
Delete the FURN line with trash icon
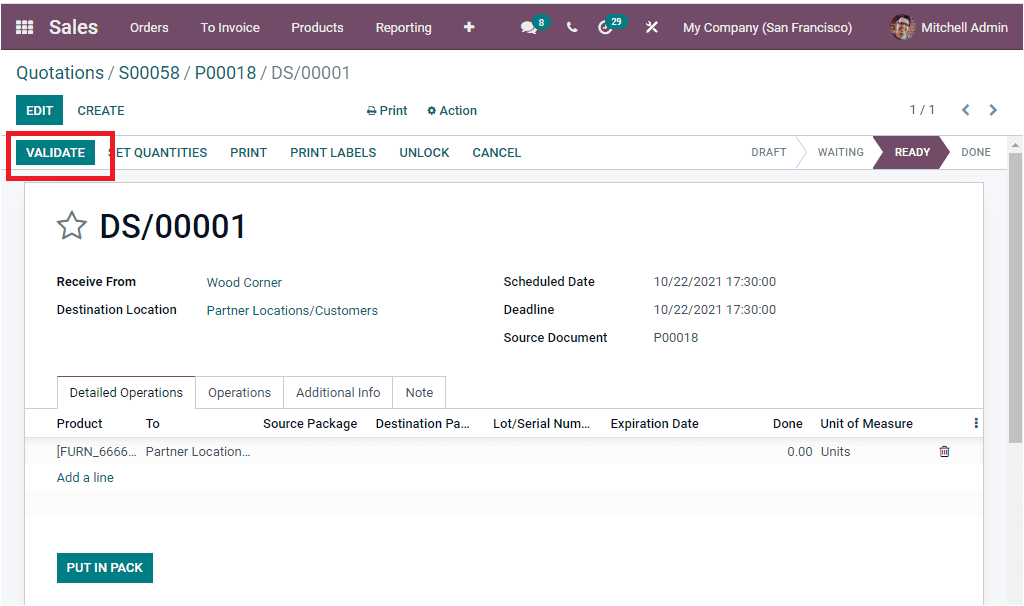click(x=943, y=451)
